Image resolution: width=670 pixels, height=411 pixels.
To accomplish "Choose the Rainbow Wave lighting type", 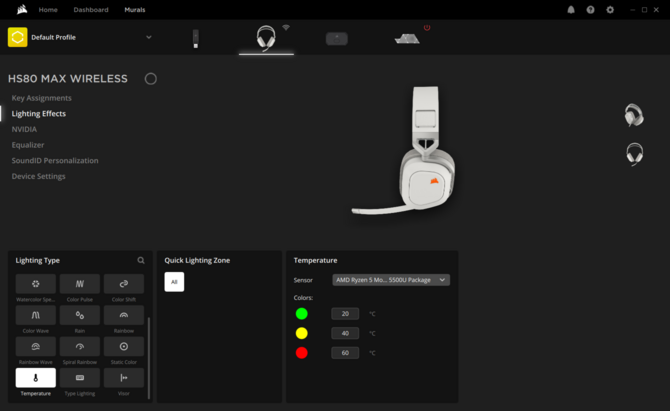I will (35, 346).
